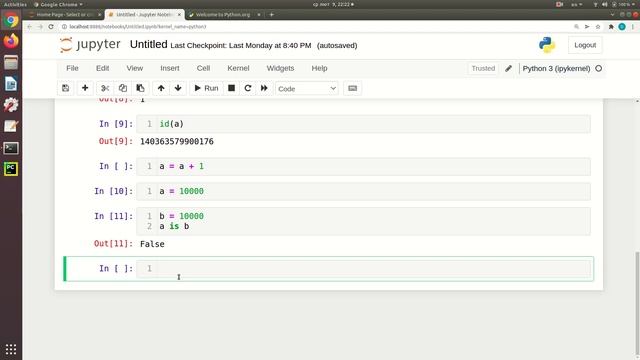Launch Firefox from the dock
Viewport: 640px width, 360px height.
click(x=11, y=41)
